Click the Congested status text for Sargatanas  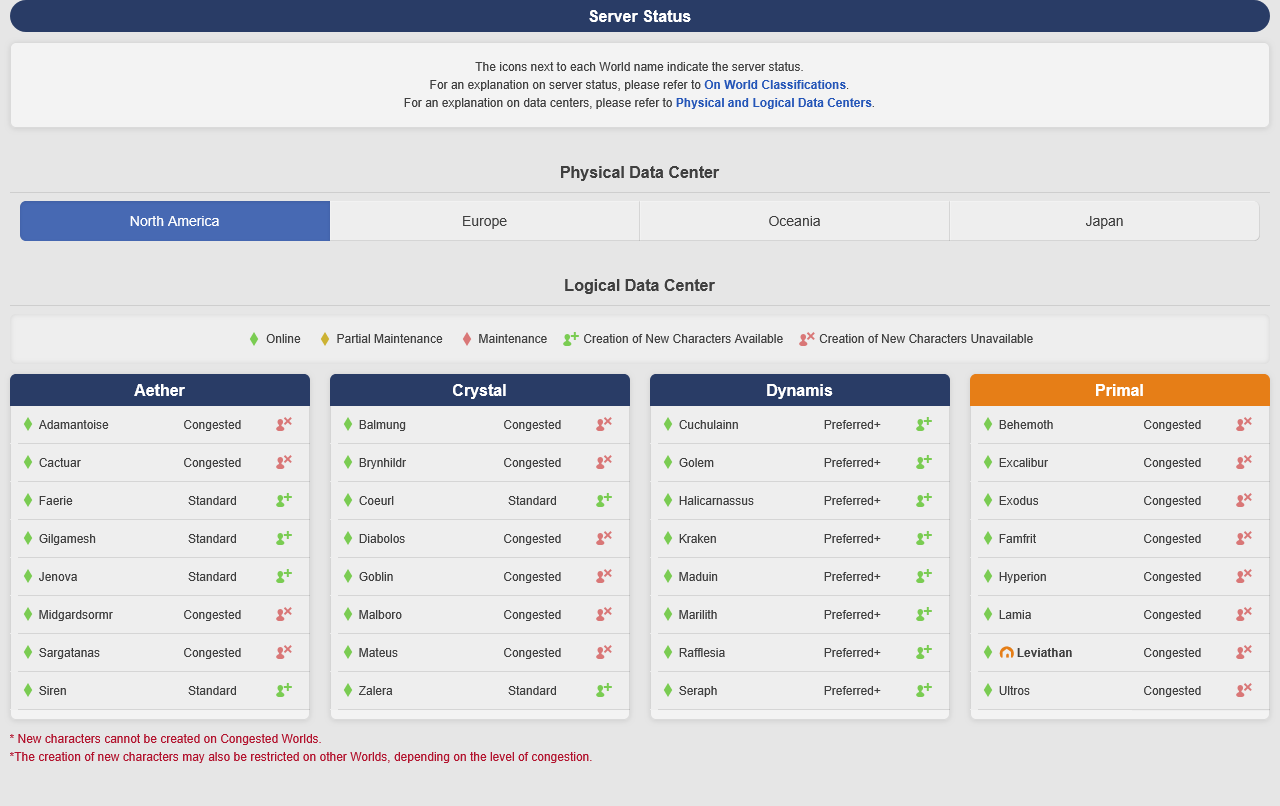click(212, 653)
